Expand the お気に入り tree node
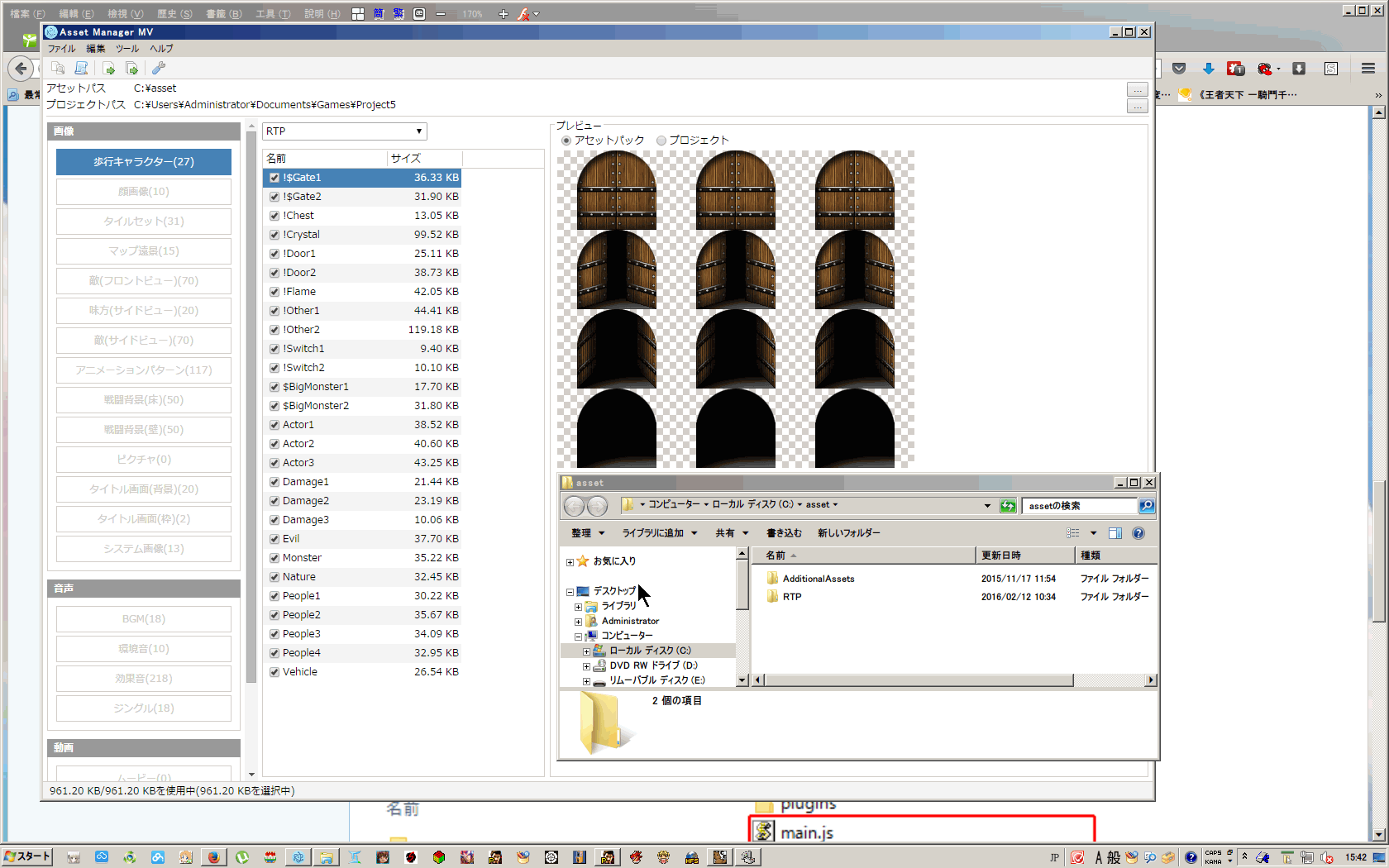 (570, 562)
